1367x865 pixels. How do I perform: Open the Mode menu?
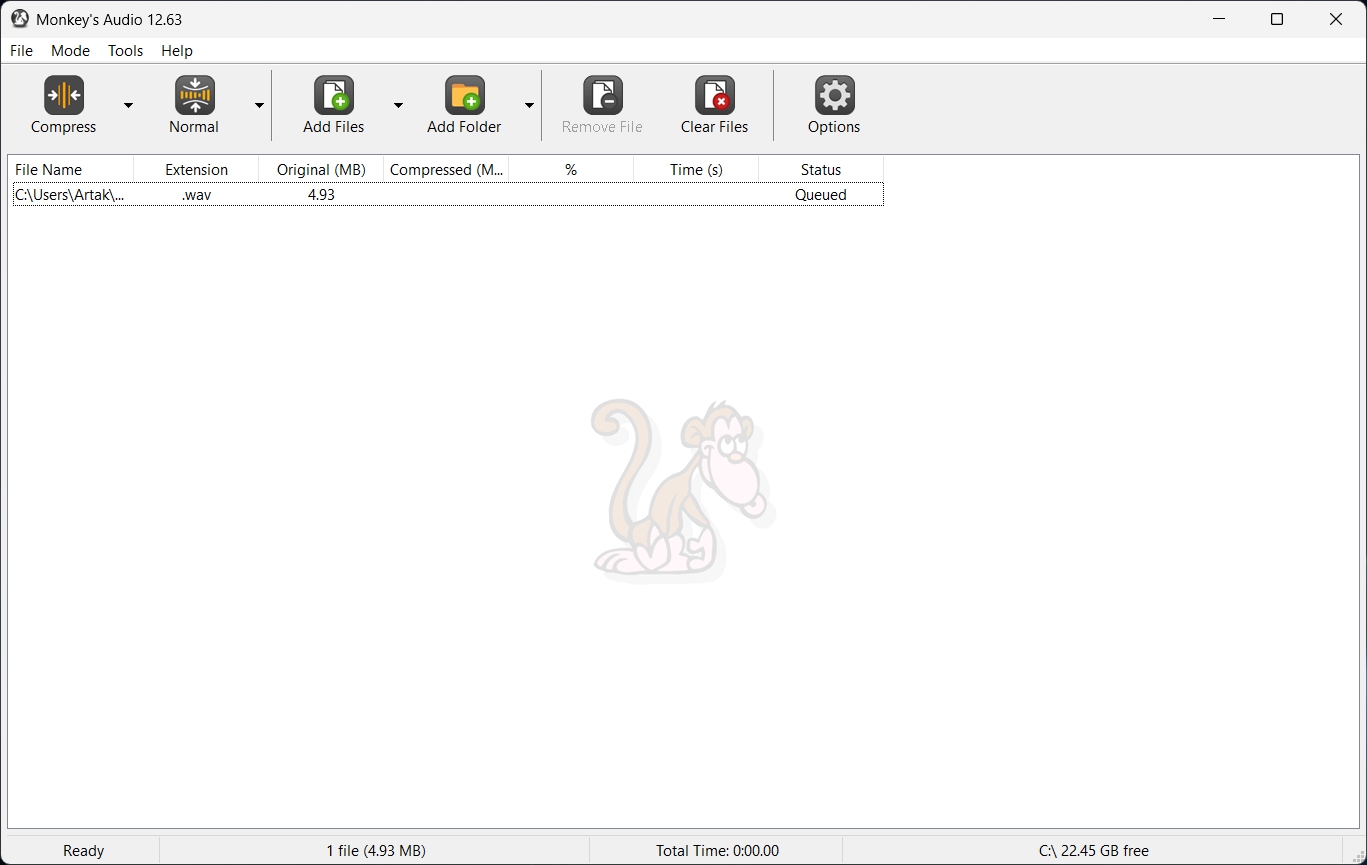pos(70,51)
